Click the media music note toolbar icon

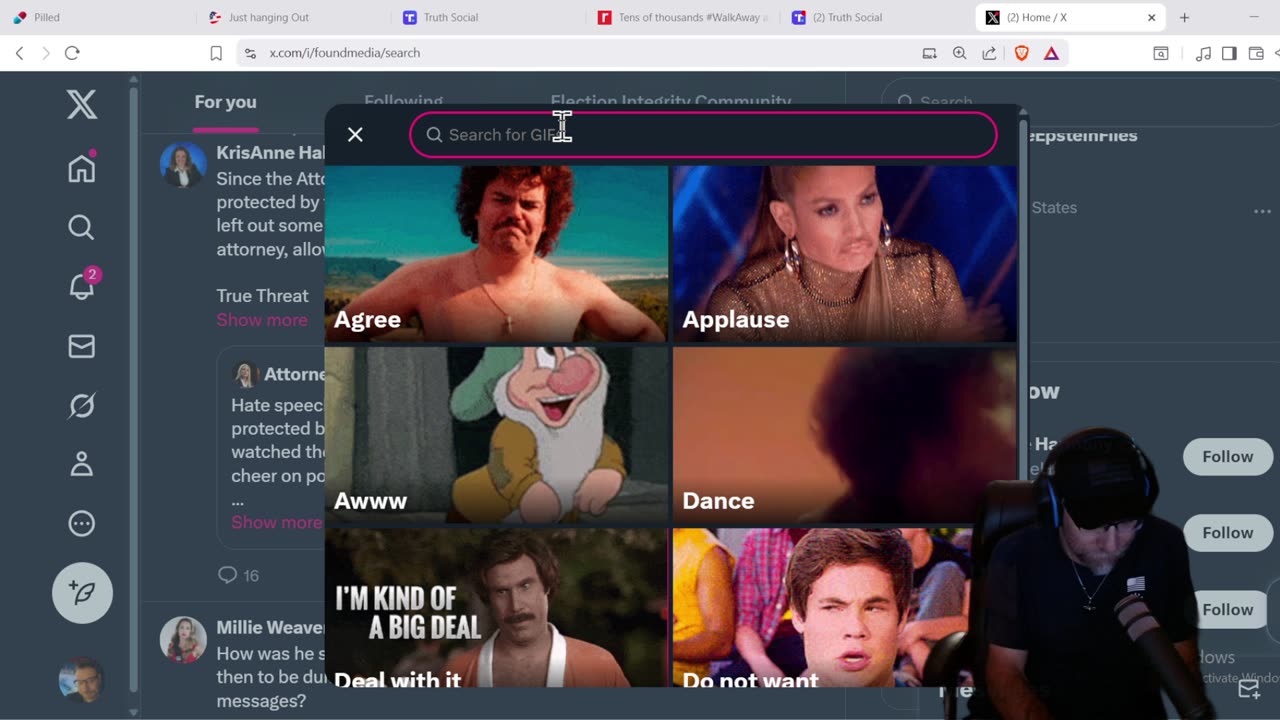point(1203,53)
